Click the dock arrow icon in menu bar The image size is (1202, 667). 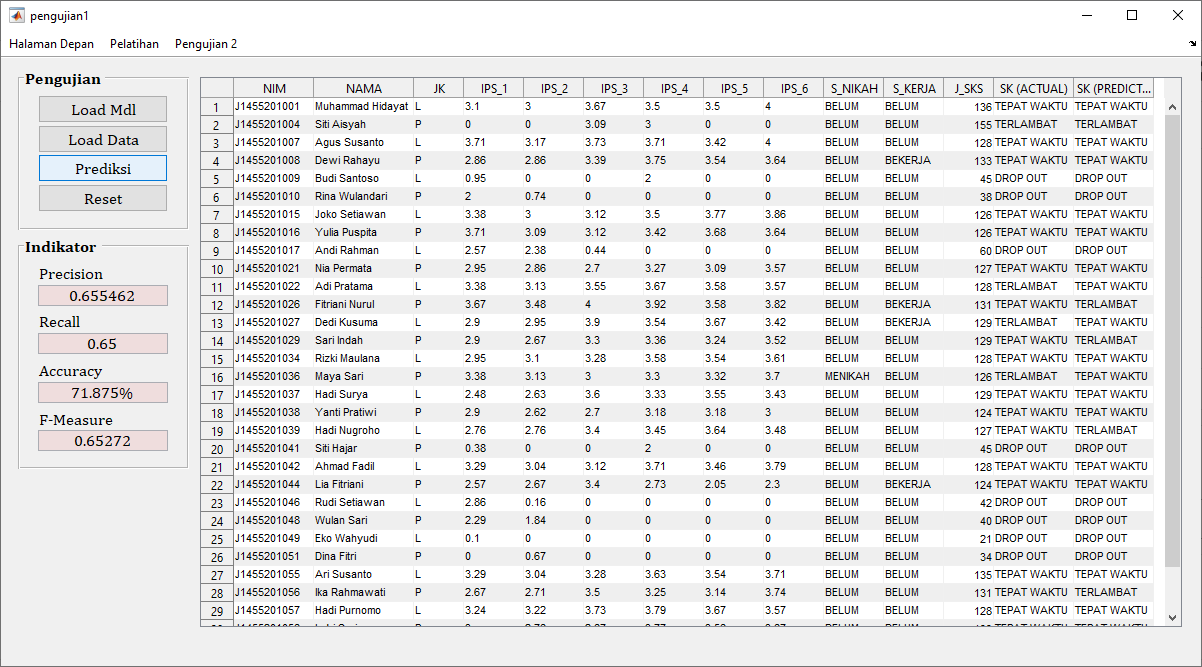point(1192,44)
